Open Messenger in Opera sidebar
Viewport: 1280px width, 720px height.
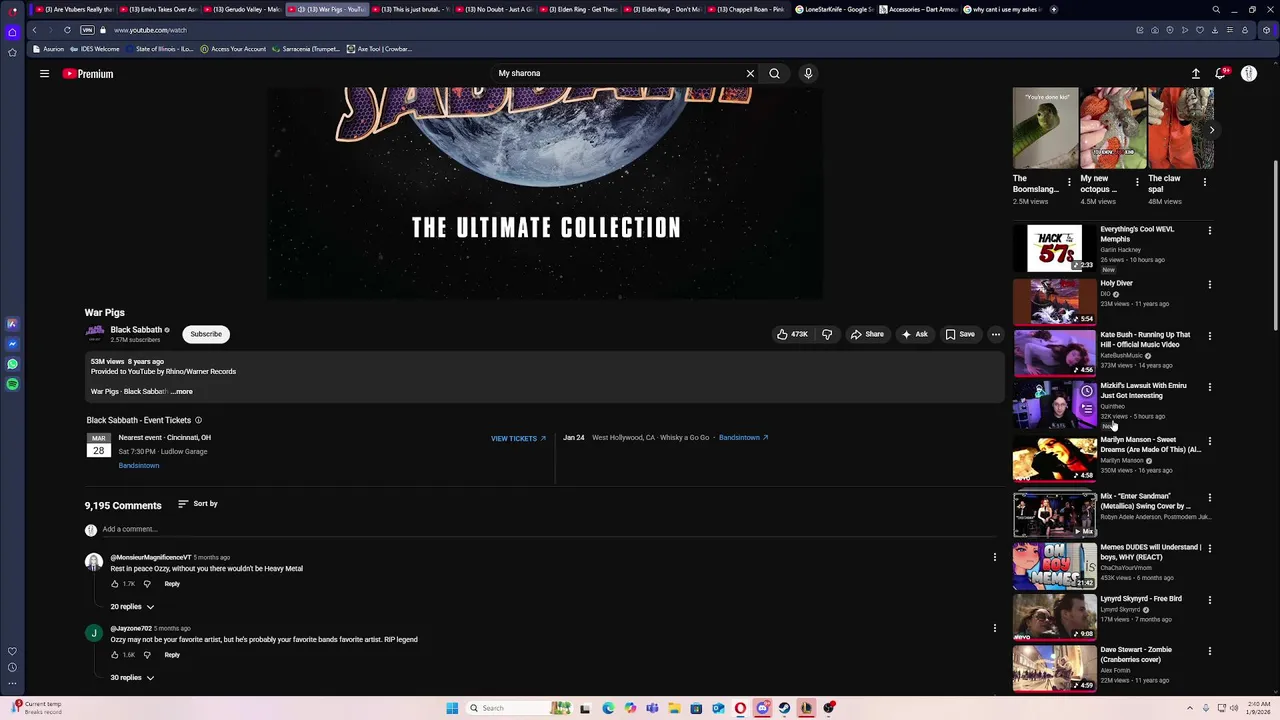[12, 344]
